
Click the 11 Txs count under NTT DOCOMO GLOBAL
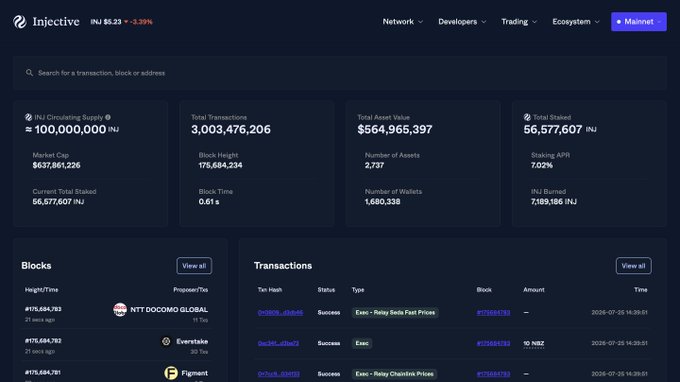click(200, 320)
